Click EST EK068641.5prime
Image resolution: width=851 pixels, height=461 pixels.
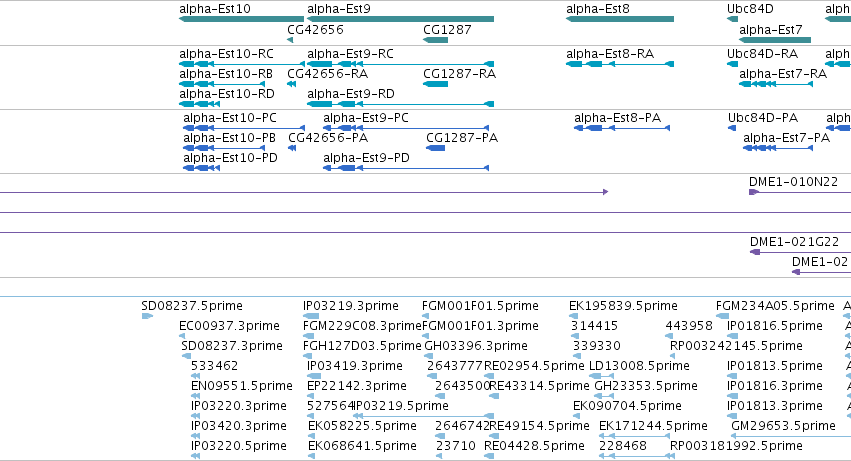[362, 447]
